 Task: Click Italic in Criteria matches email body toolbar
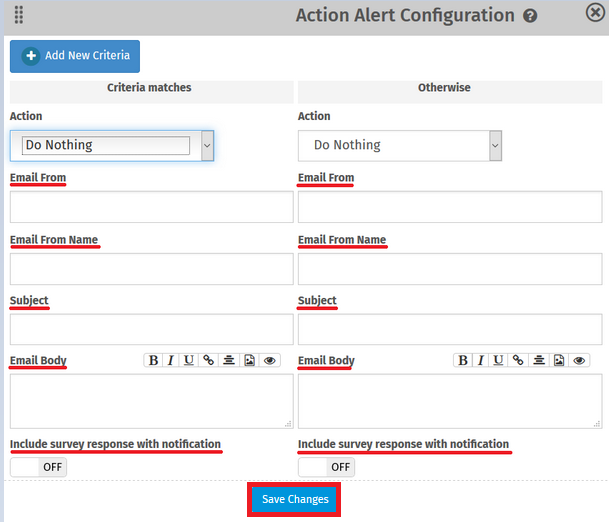(171, 360)
